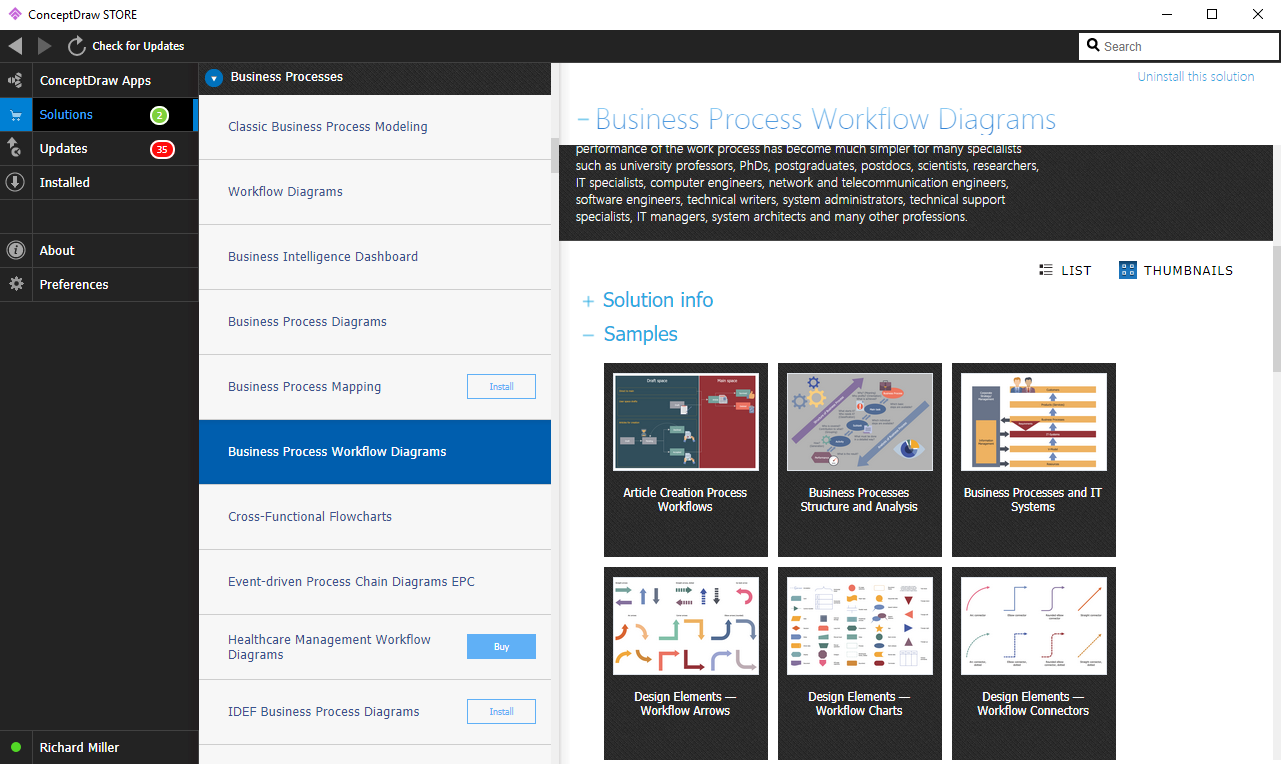
Task: Collapse the Business Processes category
Action: [x=214, y=77]
